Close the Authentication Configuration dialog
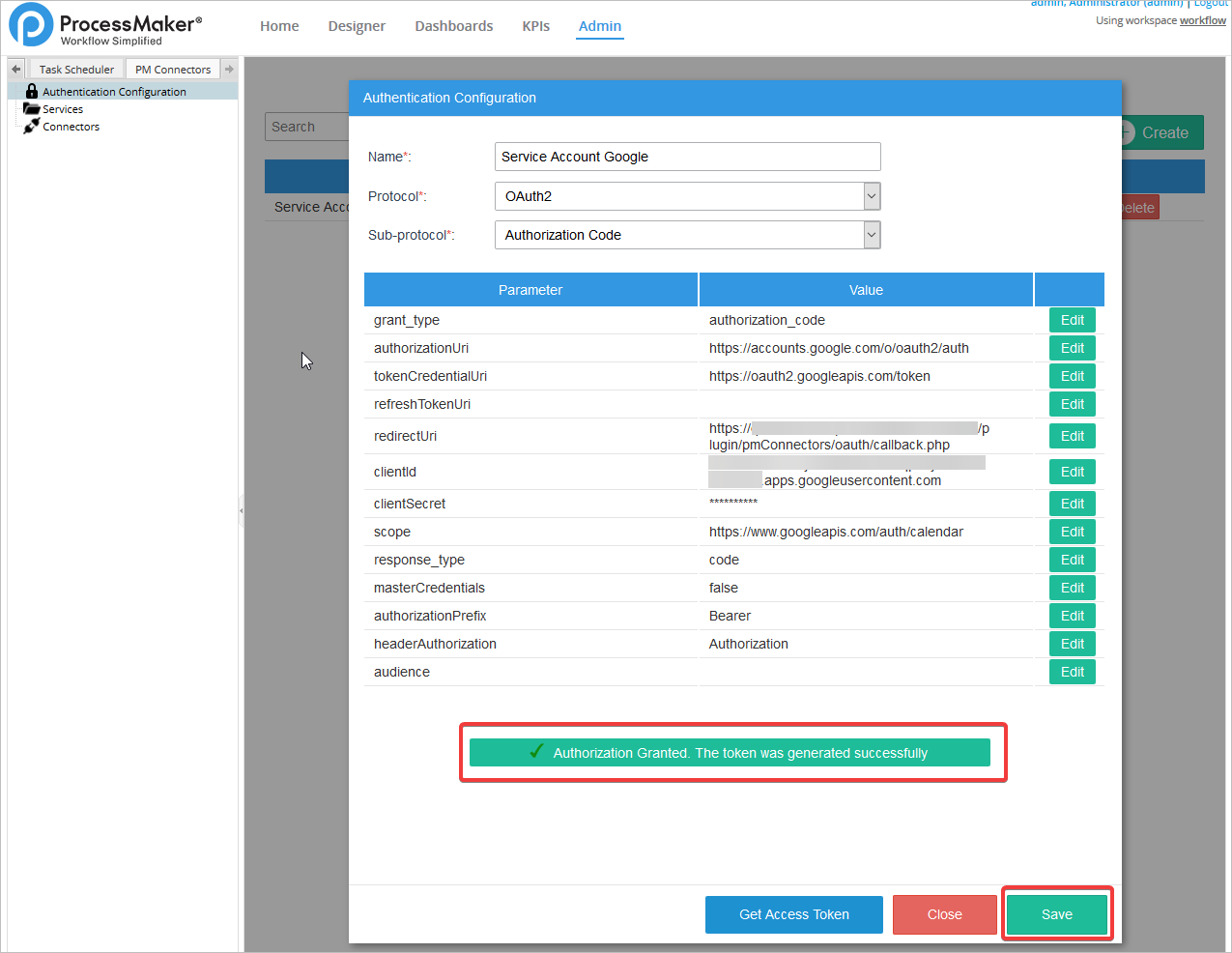 coord(944,914)
